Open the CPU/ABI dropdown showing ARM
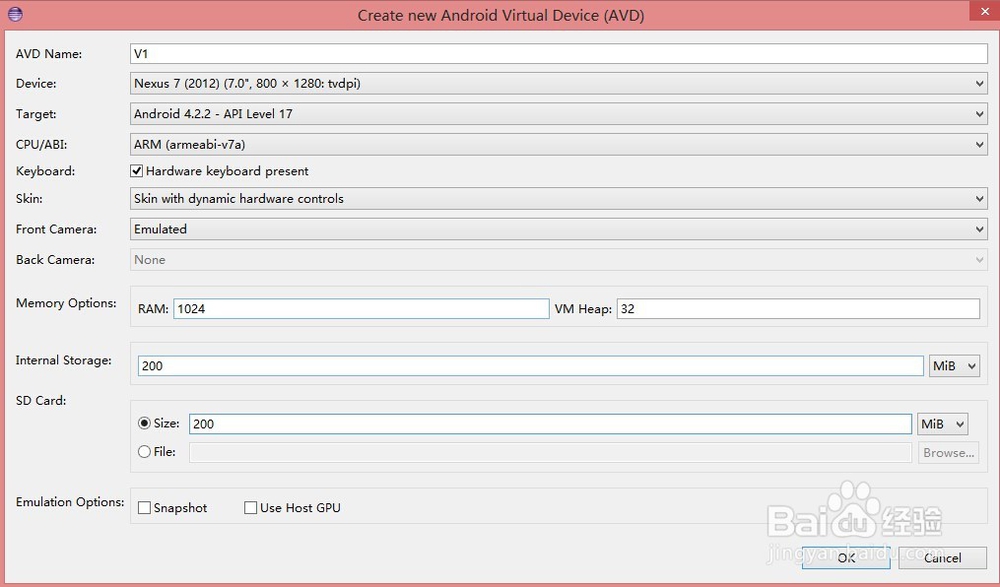 (559, 145)
